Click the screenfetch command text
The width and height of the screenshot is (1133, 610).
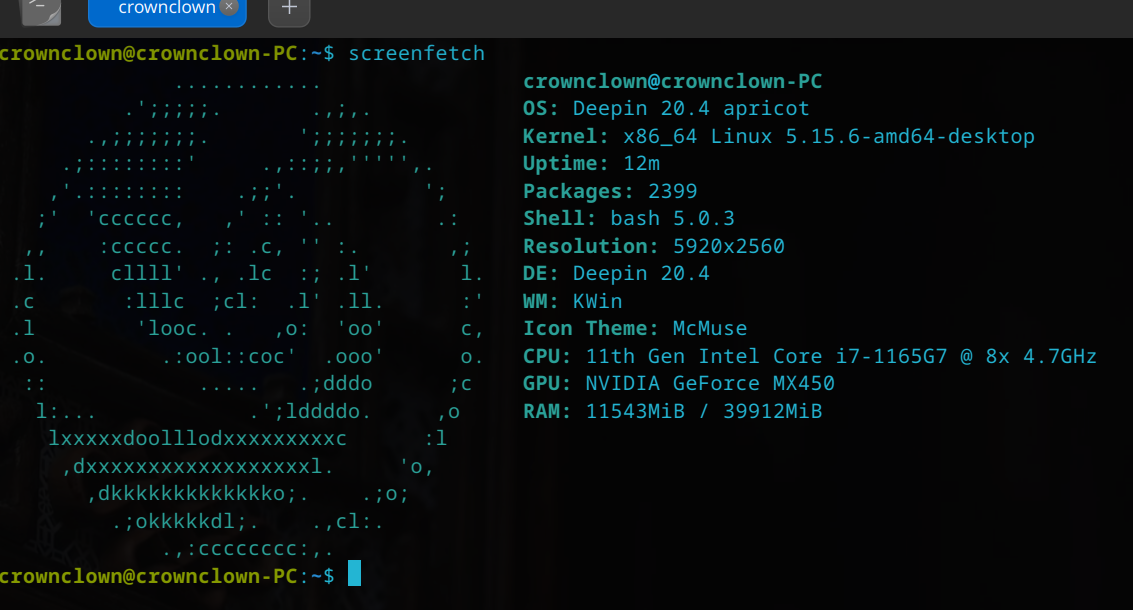[x=416, y=53]
